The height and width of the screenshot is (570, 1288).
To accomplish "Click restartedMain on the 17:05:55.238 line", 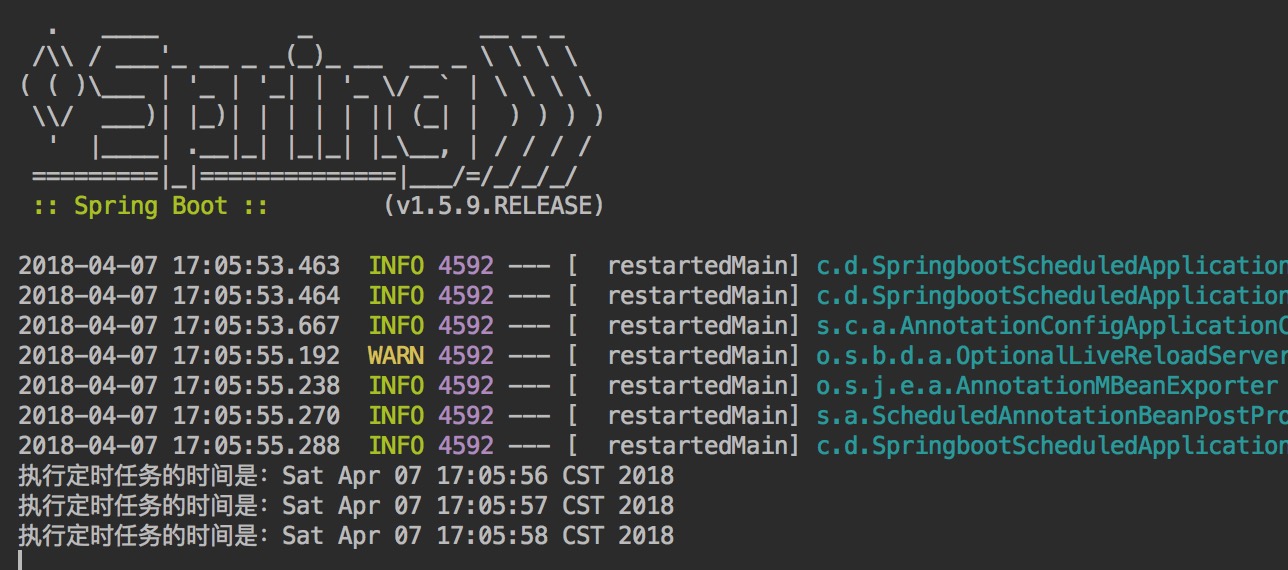I will click(x=704, y=386).
